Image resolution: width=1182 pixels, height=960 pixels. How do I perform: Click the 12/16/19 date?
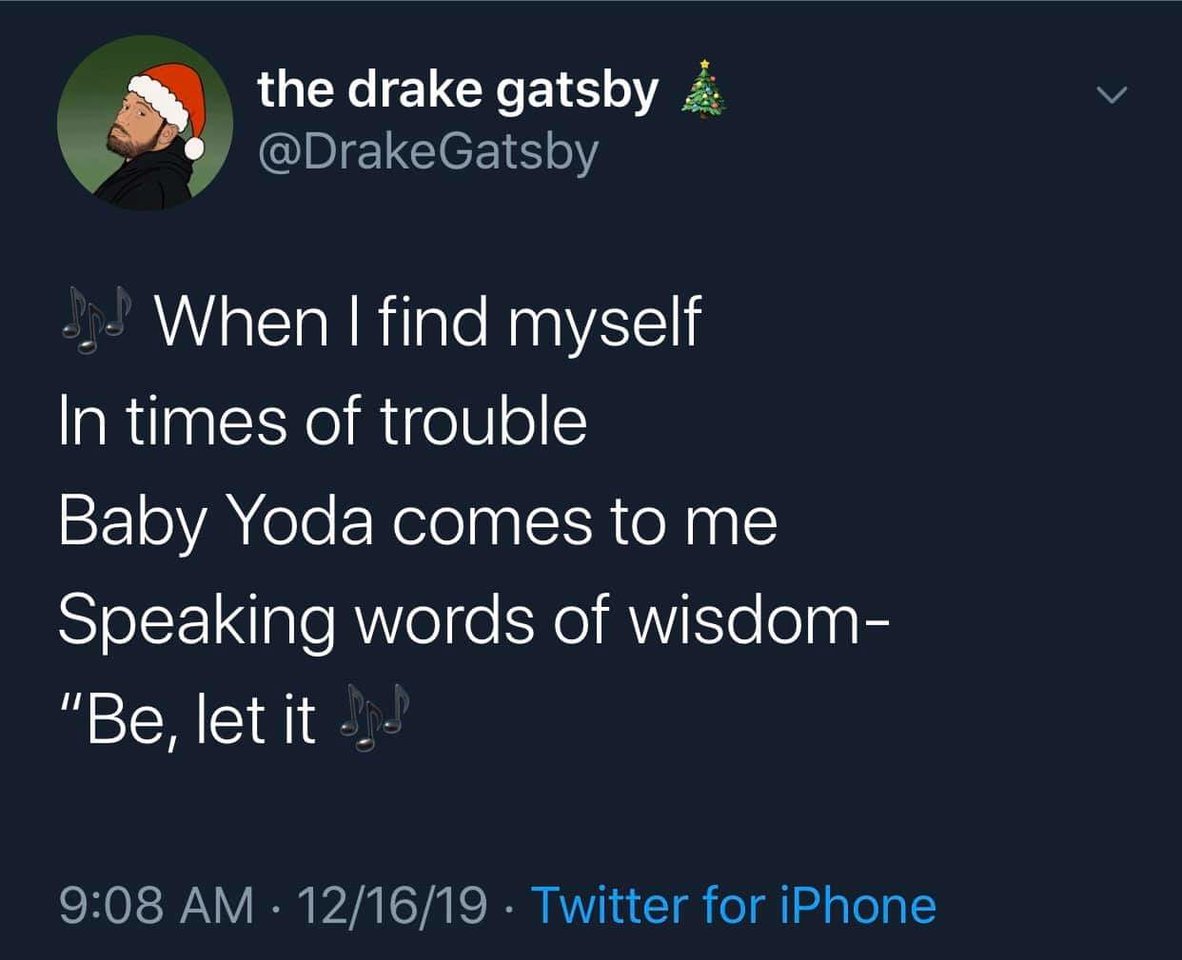click(392, 905)
